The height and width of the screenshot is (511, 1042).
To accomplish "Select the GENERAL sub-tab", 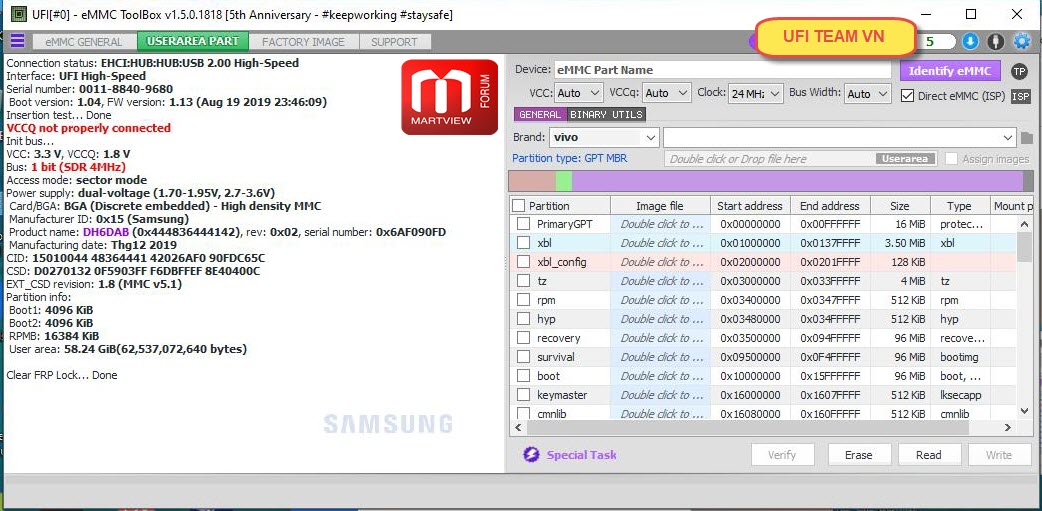I will tap(540, 114).
